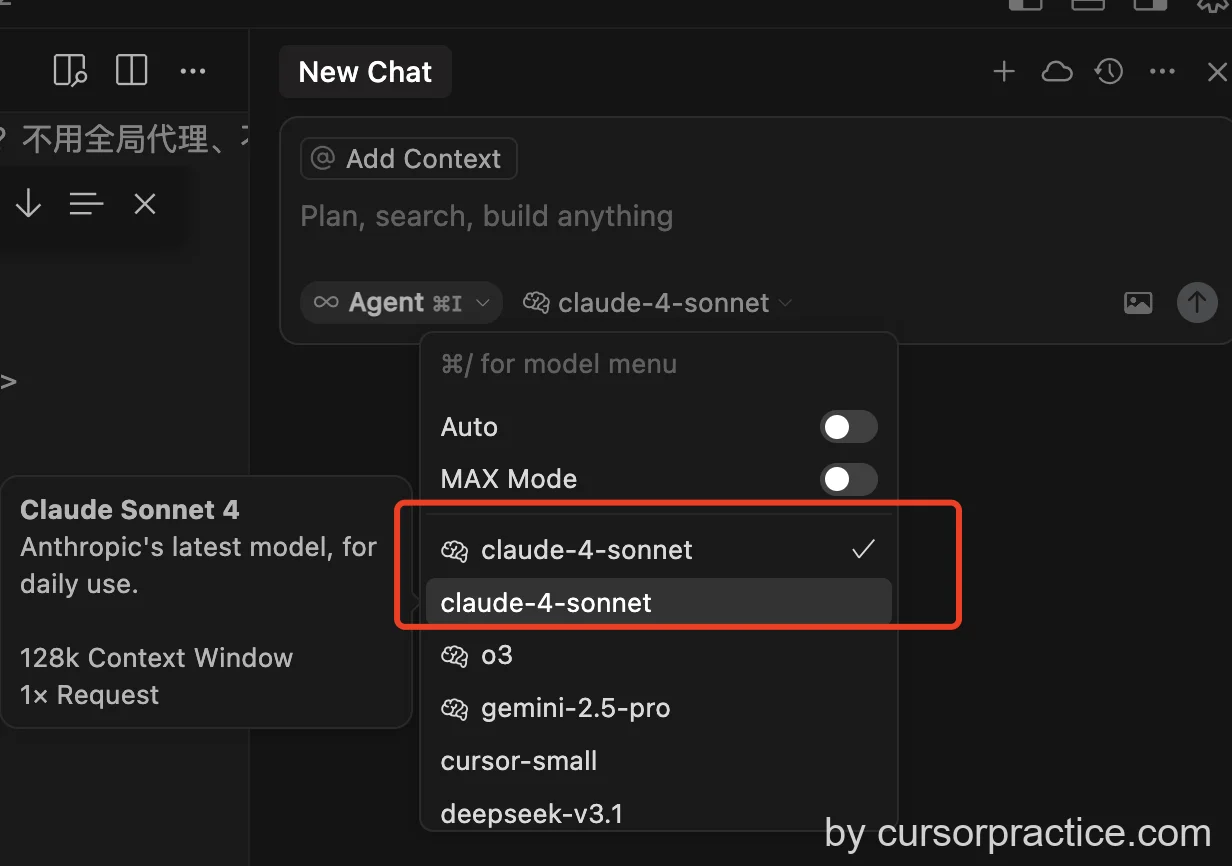Select deepseek-v3.1 model

(x=659, y=814)
